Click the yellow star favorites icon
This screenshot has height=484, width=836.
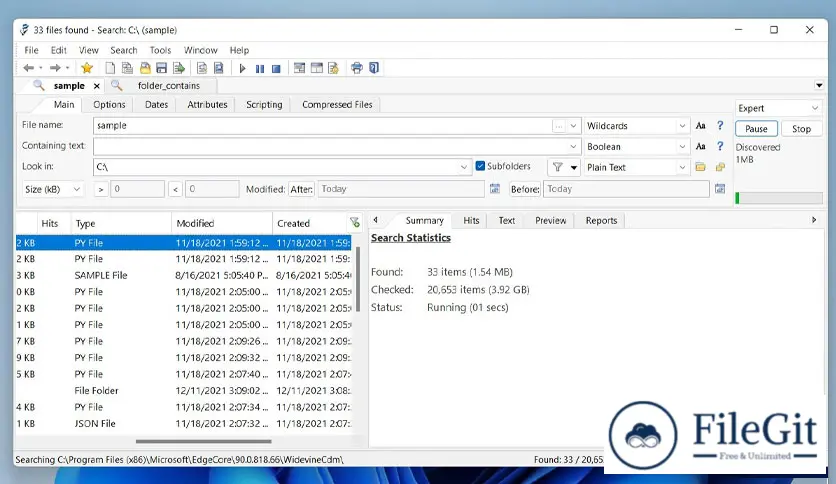(x=87, y=68)
